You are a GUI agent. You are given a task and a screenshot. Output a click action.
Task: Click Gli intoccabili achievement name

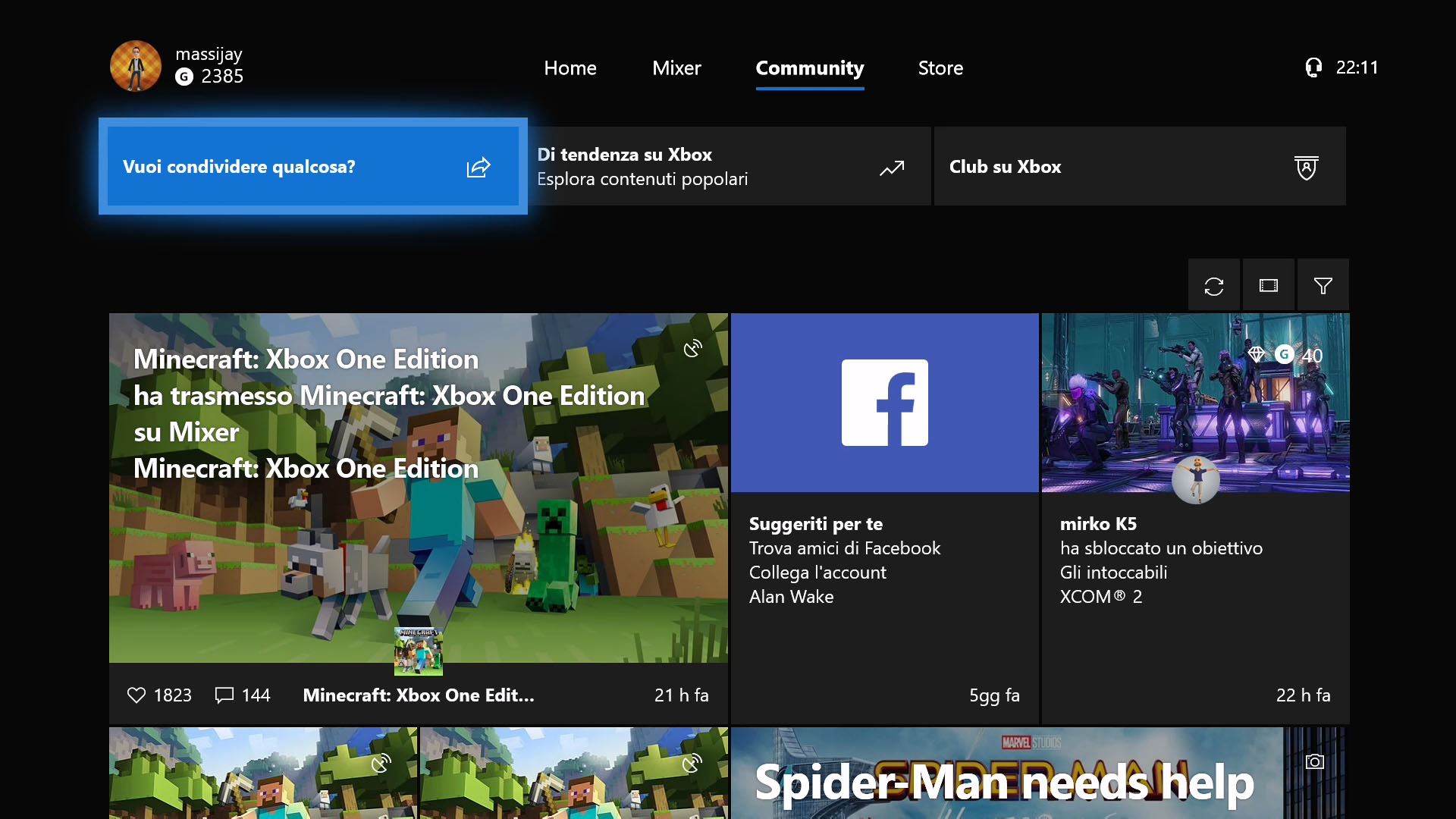(x=1113, y=573)
